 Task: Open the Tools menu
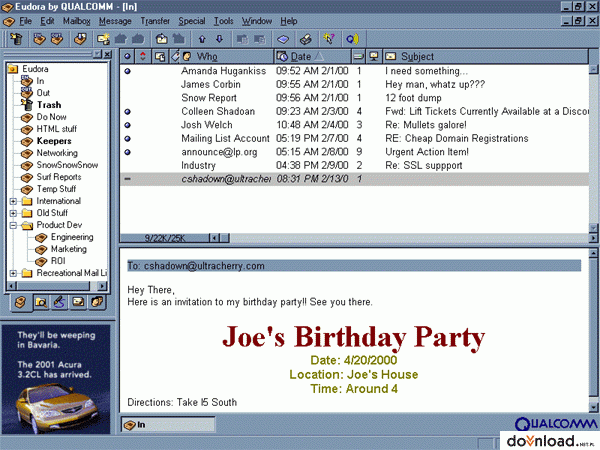point(223,21)
